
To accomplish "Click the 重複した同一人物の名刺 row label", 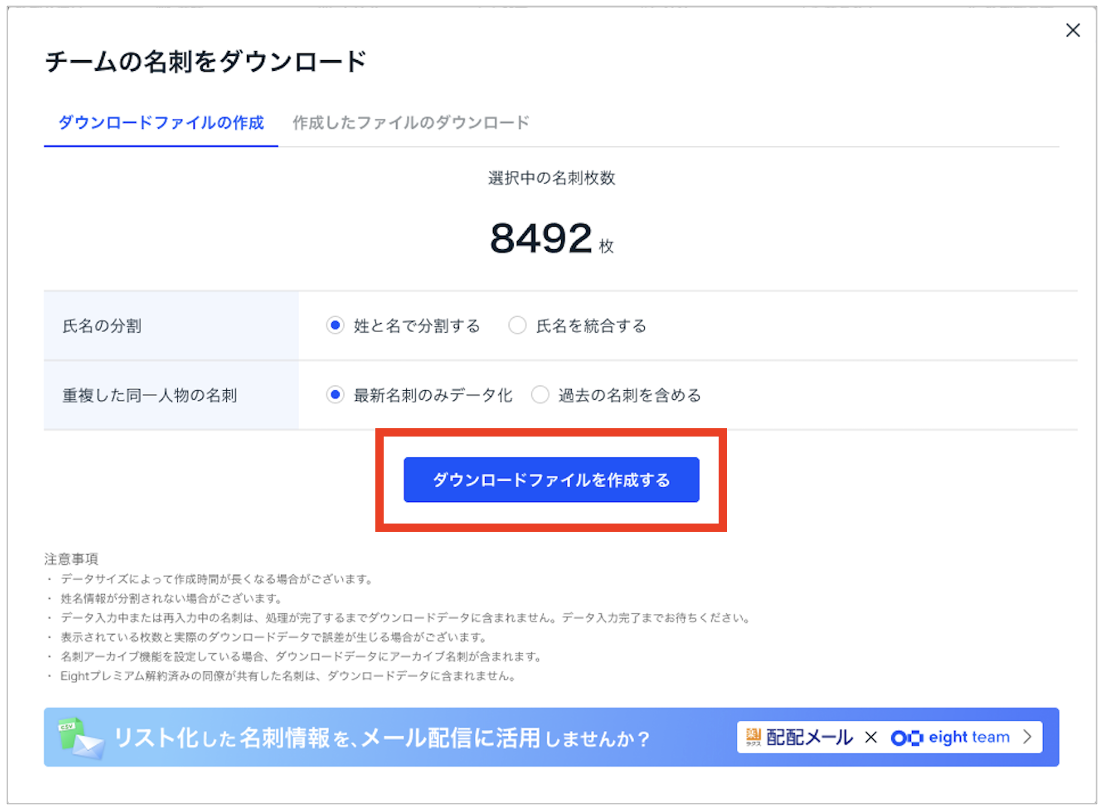I will pos(150,395).
